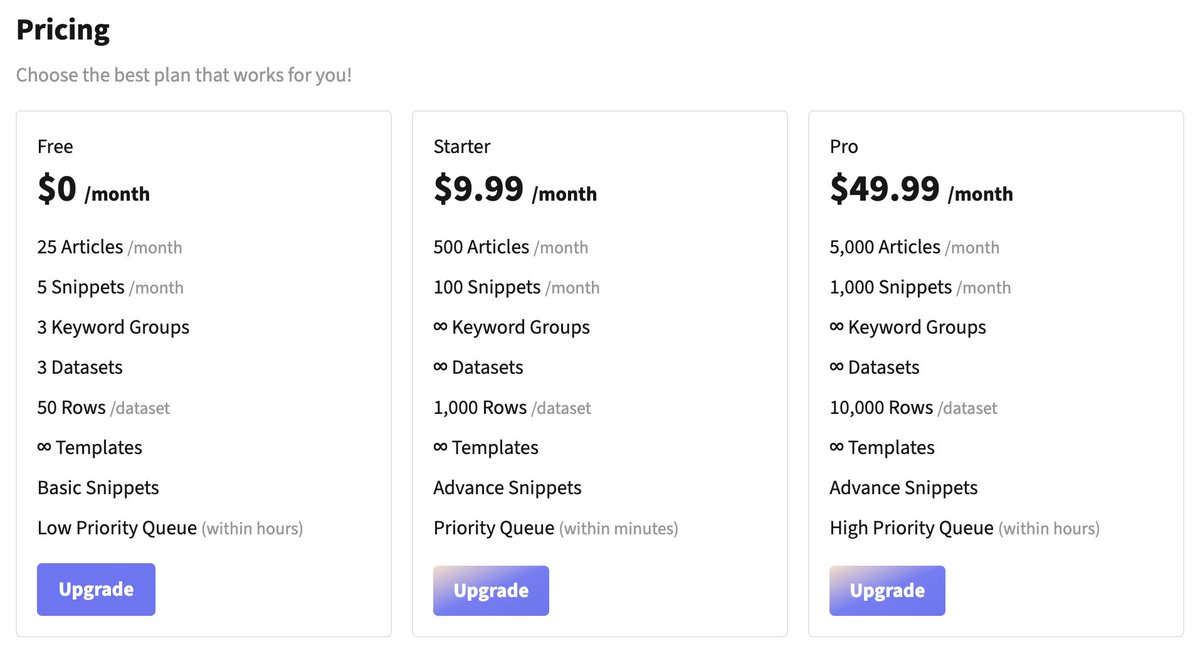Click Low Priority Queue text in Free plan
This screenshot has height=656, width=1200.
coord(117,528)
